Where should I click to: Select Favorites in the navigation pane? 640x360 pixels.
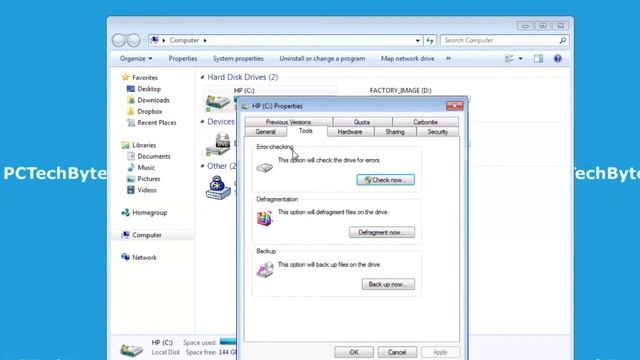click(x=145, y=78)
